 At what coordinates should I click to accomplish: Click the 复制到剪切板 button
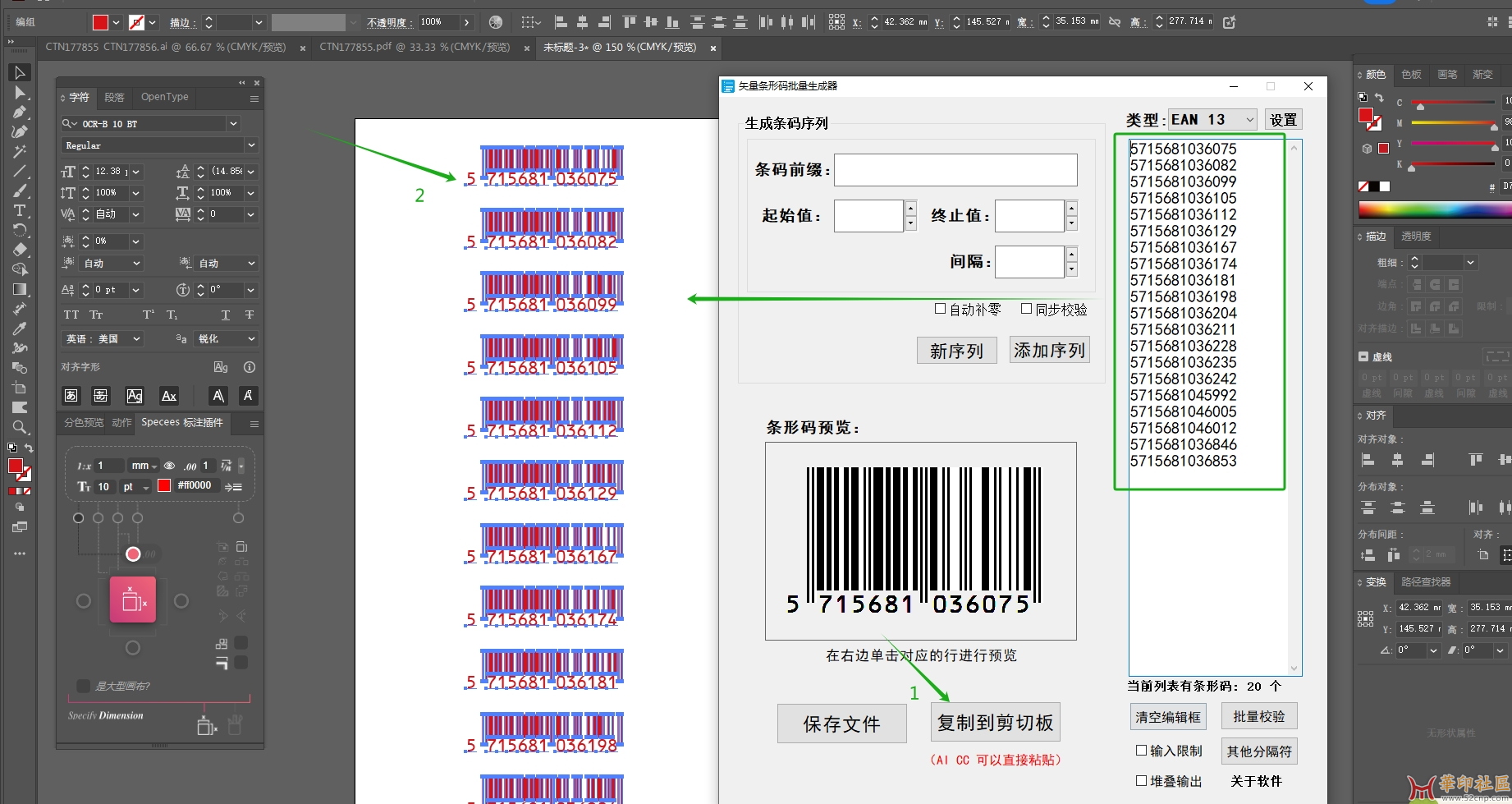coord(995,723)
